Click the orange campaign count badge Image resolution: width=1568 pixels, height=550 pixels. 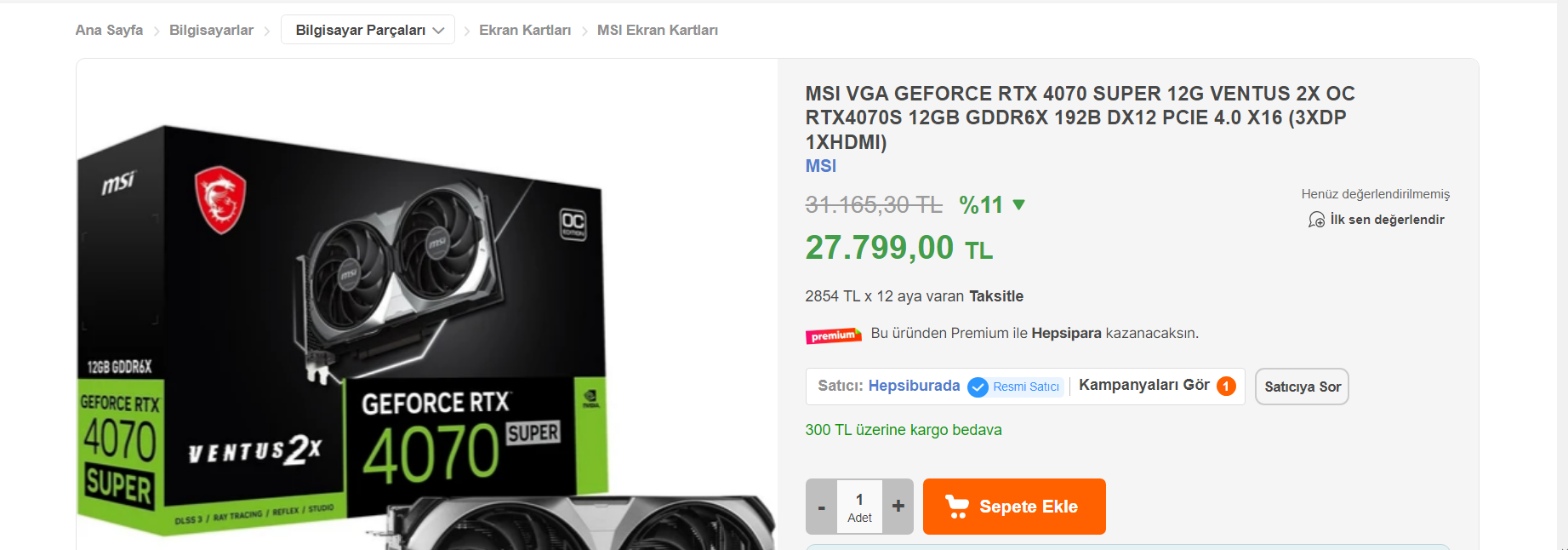click(x=1226, y=387)
